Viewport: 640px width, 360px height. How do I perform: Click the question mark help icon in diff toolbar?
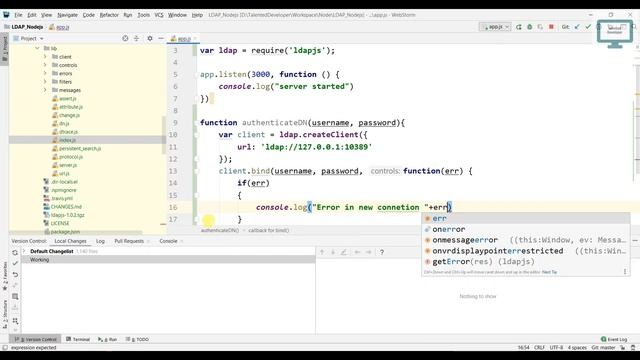click(x=382, y=252)
